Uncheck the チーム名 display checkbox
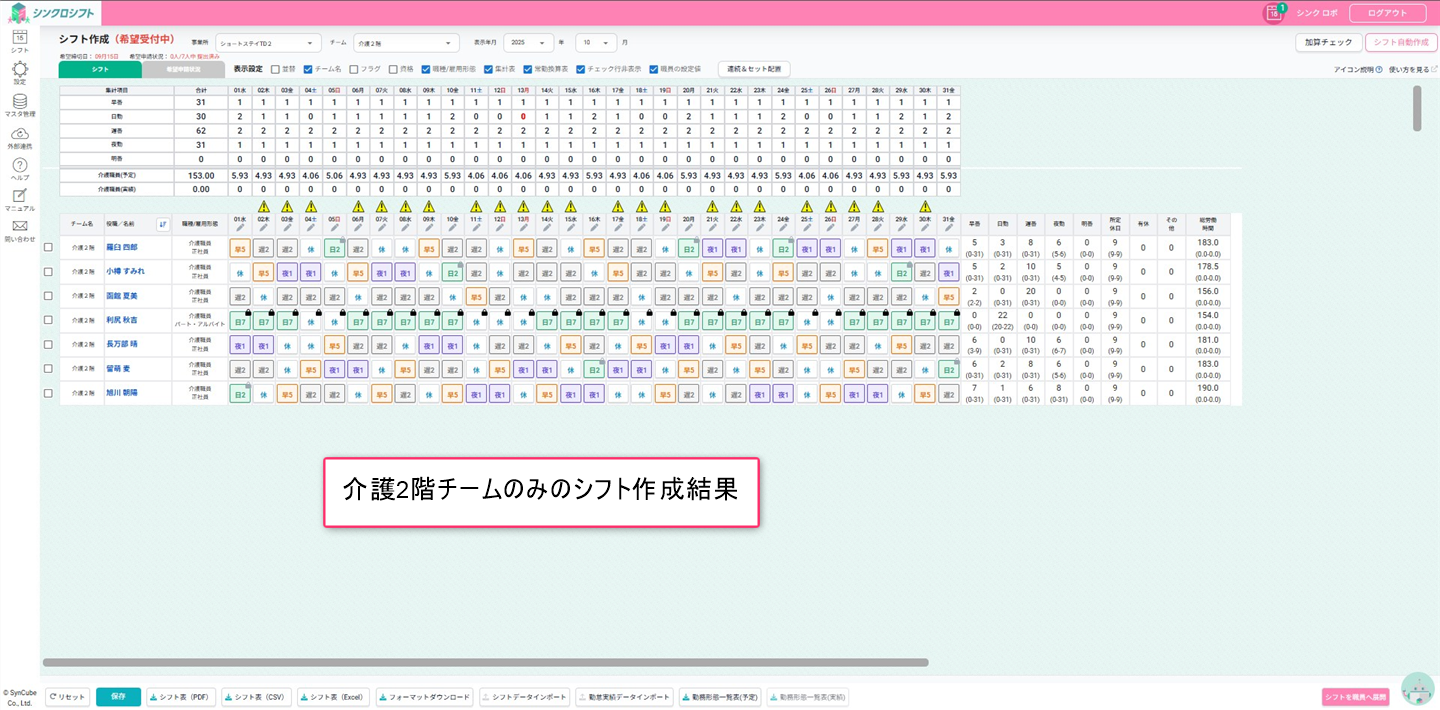 308,69
